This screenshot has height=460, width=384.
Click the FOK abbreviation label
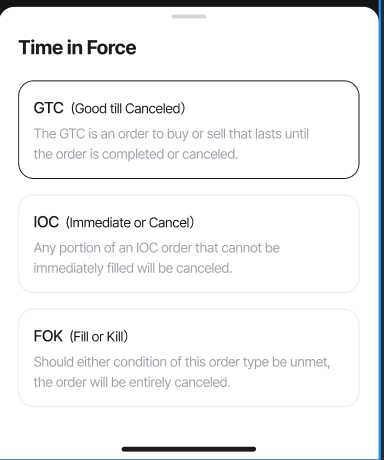(x=48, y=336)
